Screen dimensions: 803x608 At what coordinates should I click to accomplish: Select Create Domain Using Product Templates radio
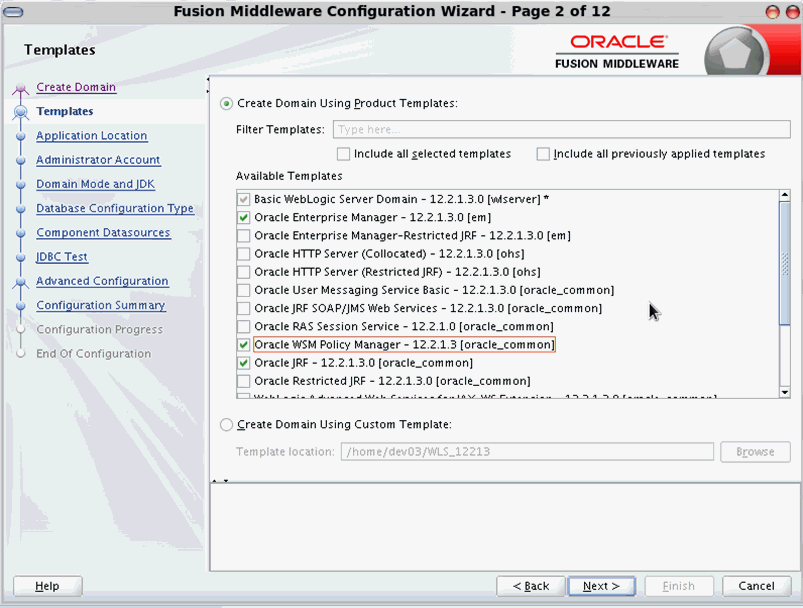pyautogui.click(x=226, y=103)
